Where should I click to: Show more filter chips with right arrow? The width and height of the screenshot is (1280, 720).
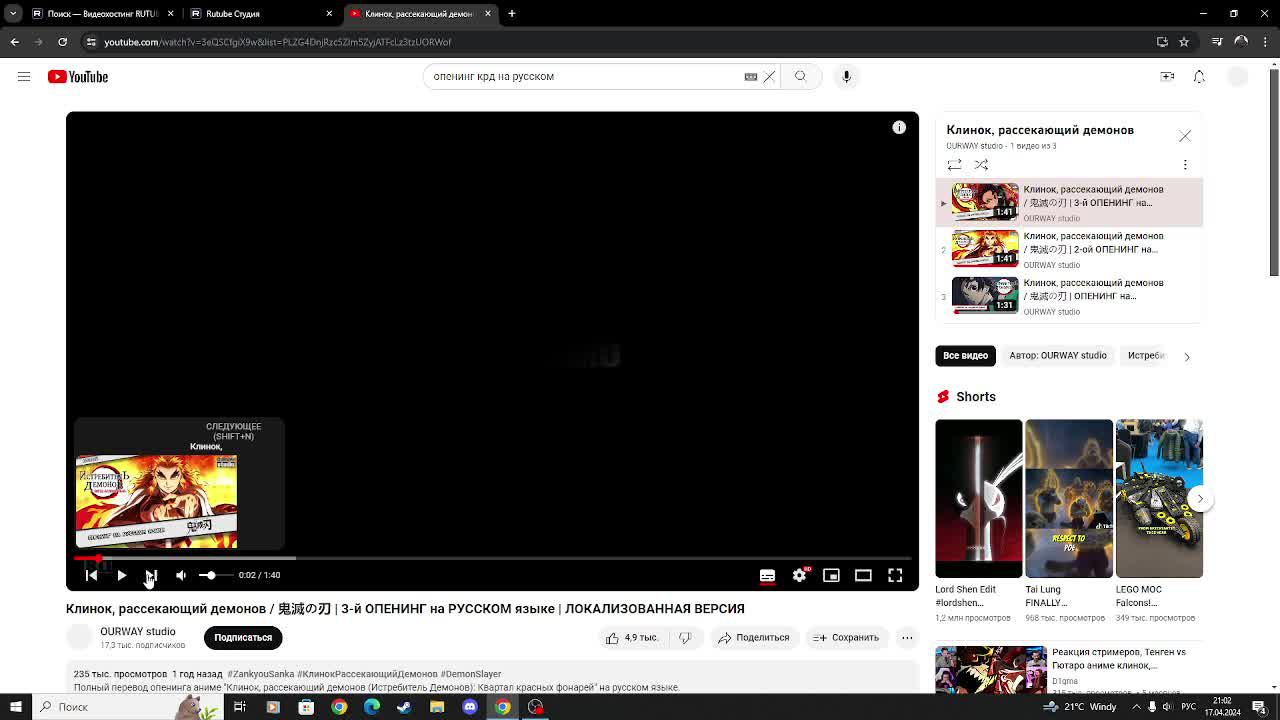pos(1187,356)
